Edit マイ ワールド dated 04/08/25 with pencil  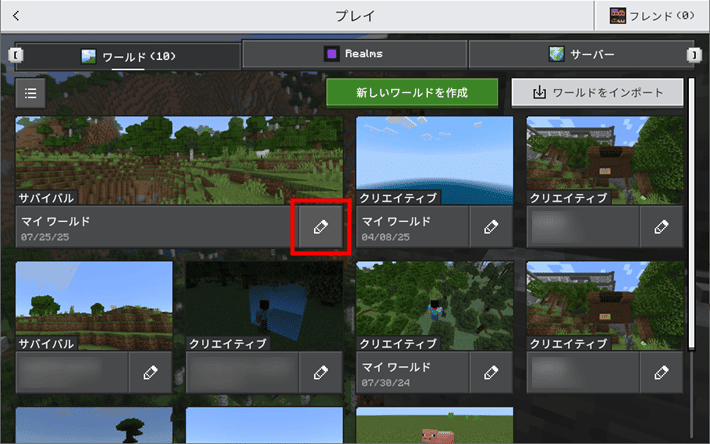point(491,227)
